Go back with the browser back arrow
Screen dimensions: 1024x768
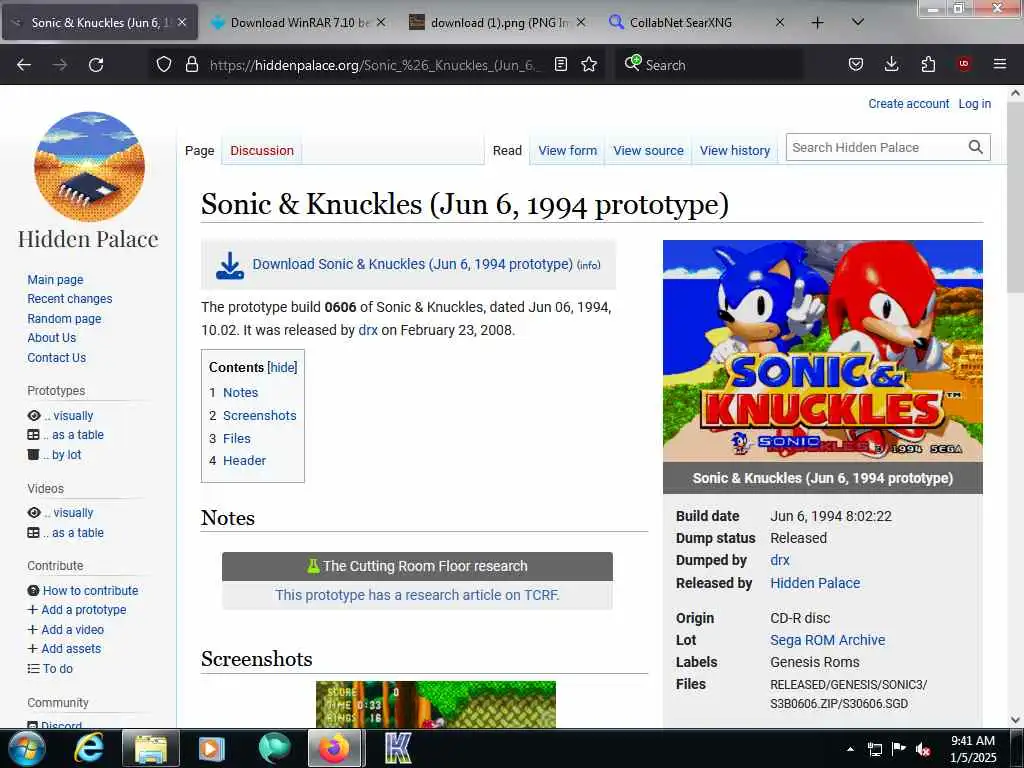pos(24,65)
